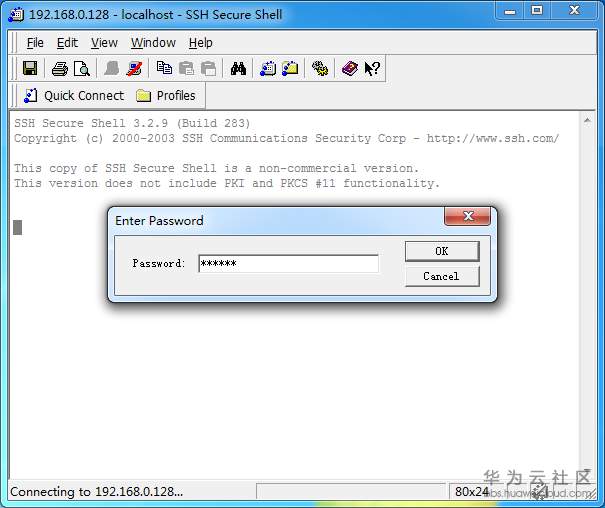Minimize the SSH Secure Shell window
The image size is (605, 508).
coord(510,11)
